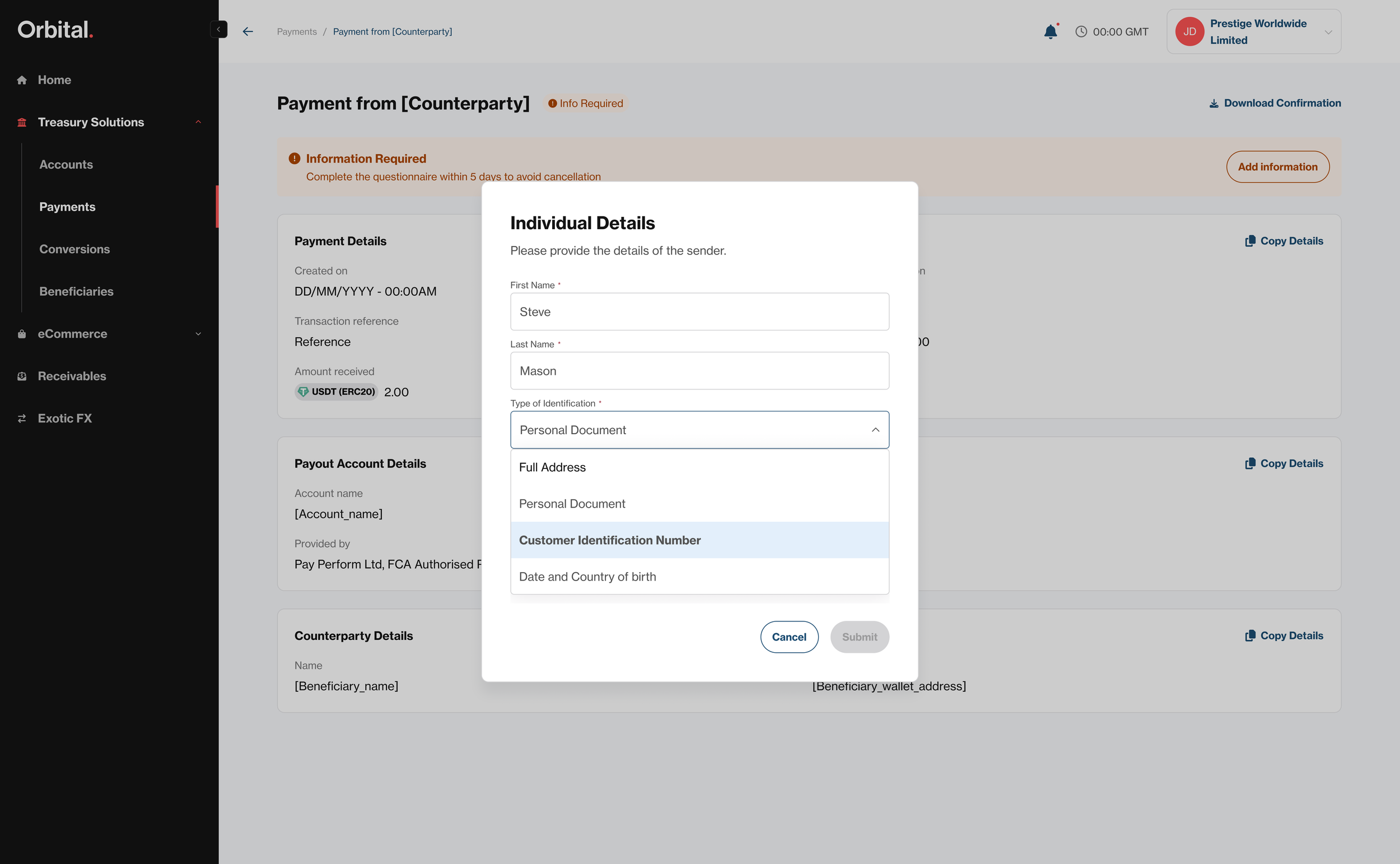Click the clock icon near GMT time
The image size is (1400, 864).
pos(1081,32)
